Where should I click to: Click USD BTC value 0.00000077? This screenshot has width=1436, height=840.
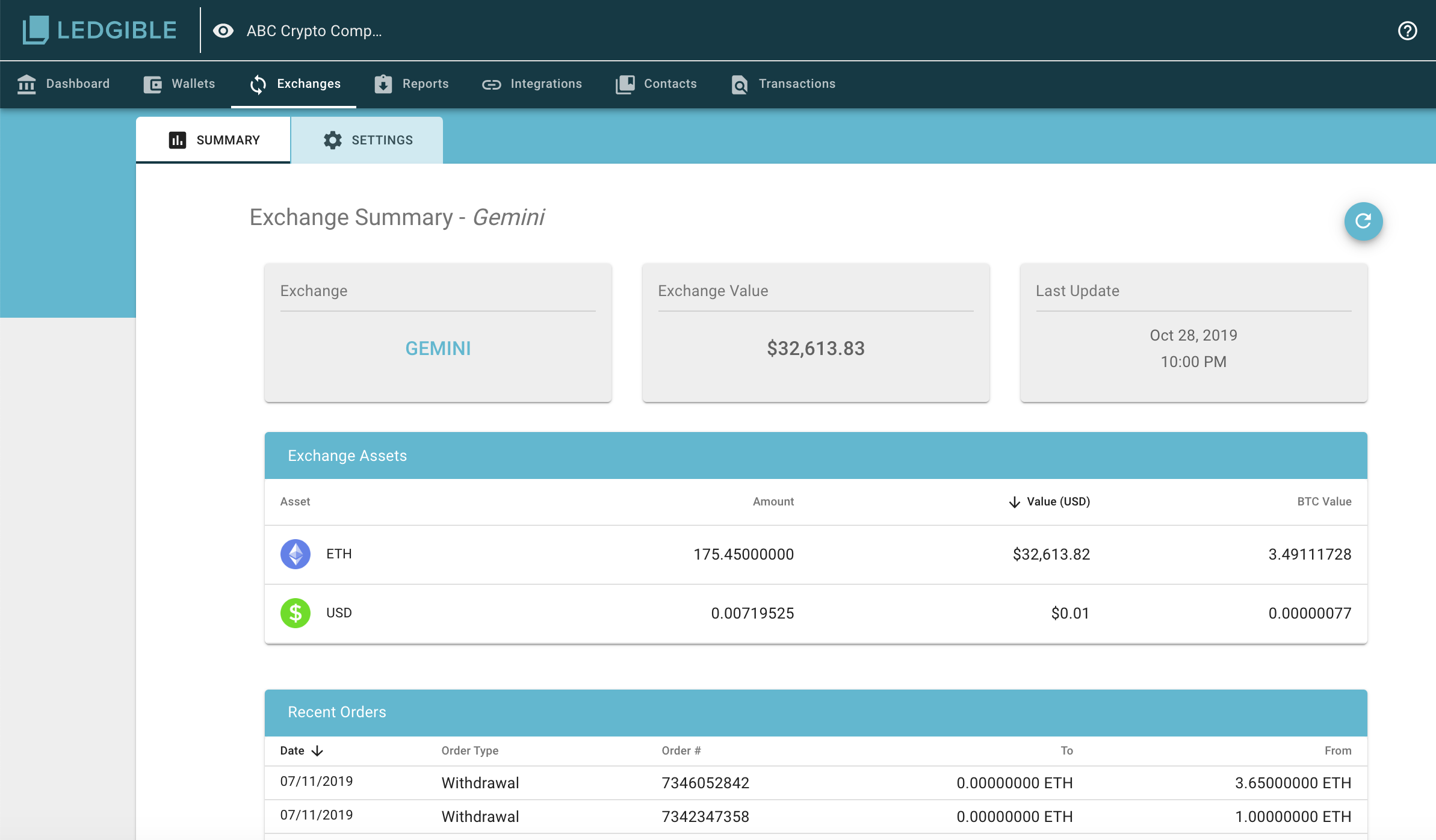(x=1310, y=613)
